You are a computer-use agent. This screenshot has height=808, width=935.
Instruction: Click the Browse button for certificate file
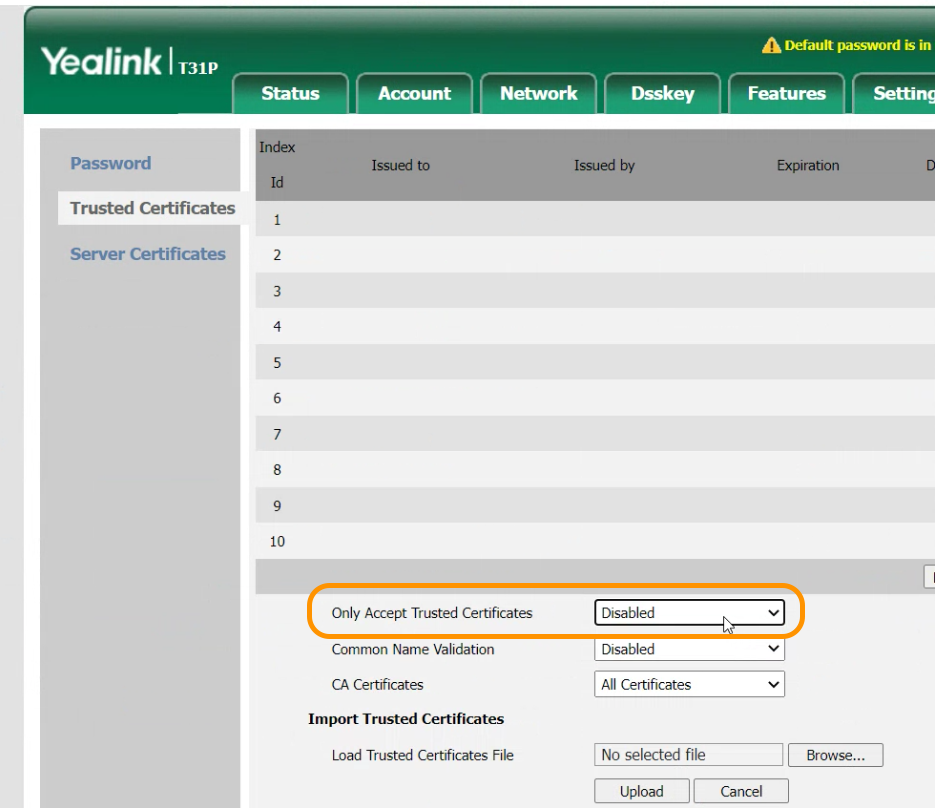(x=835, y=755)
